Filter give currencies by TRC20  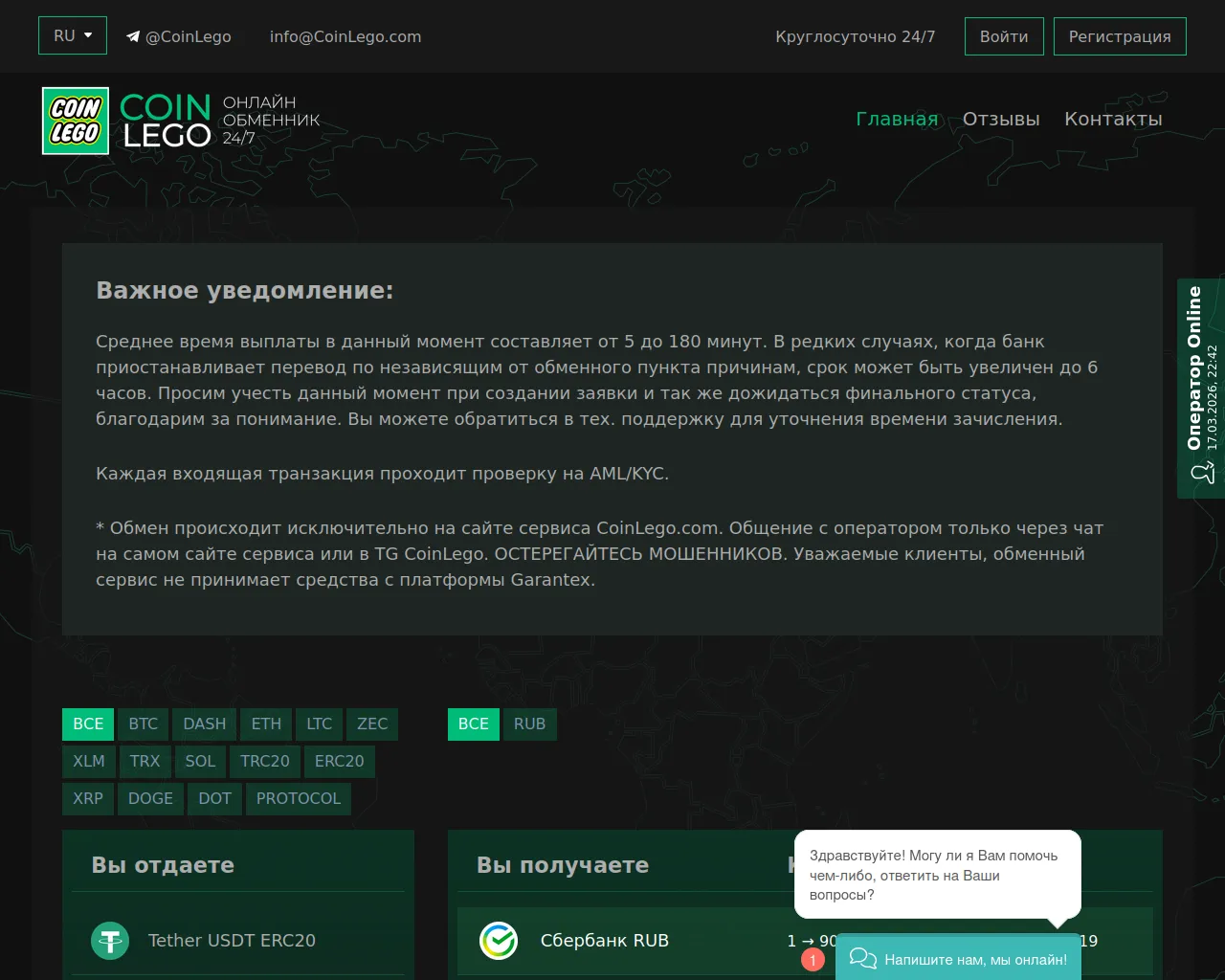click(x=265, y=762)
